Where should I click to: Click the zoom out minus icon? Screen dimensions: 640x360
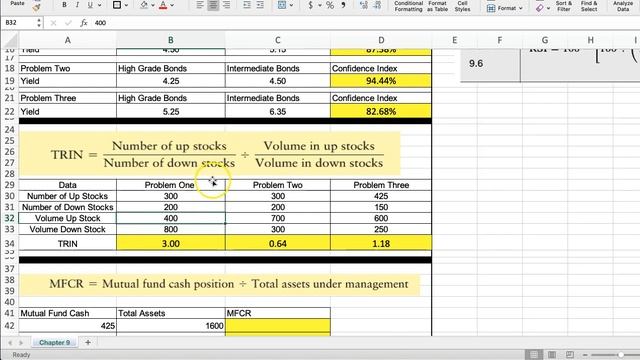tap(585, 355)
